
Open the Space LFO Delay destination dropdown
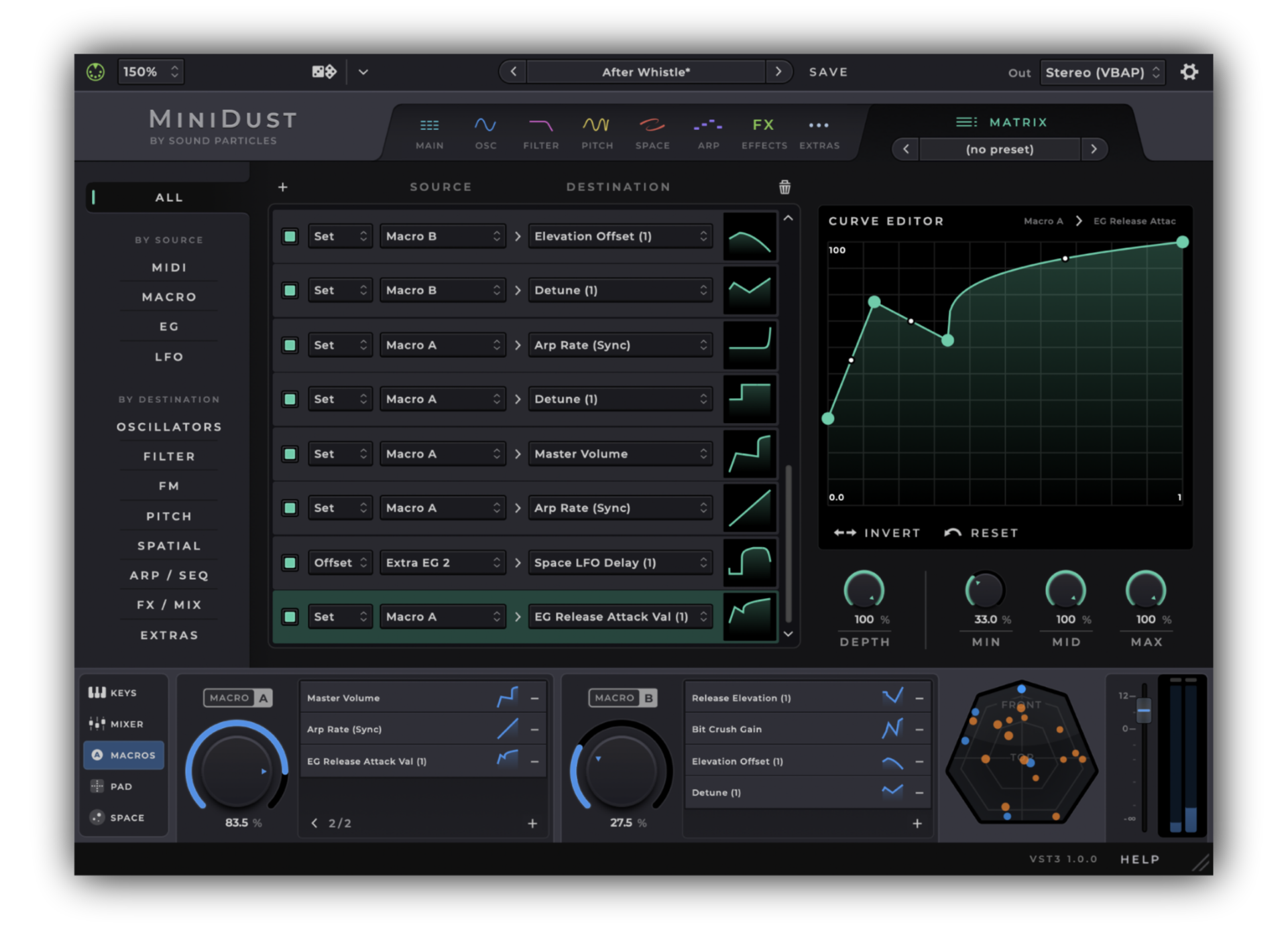pos(620,562)
